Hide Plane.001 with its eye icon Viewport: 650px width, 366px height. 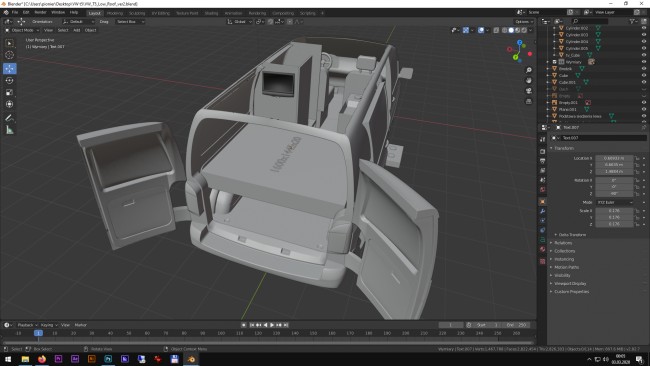644,109
